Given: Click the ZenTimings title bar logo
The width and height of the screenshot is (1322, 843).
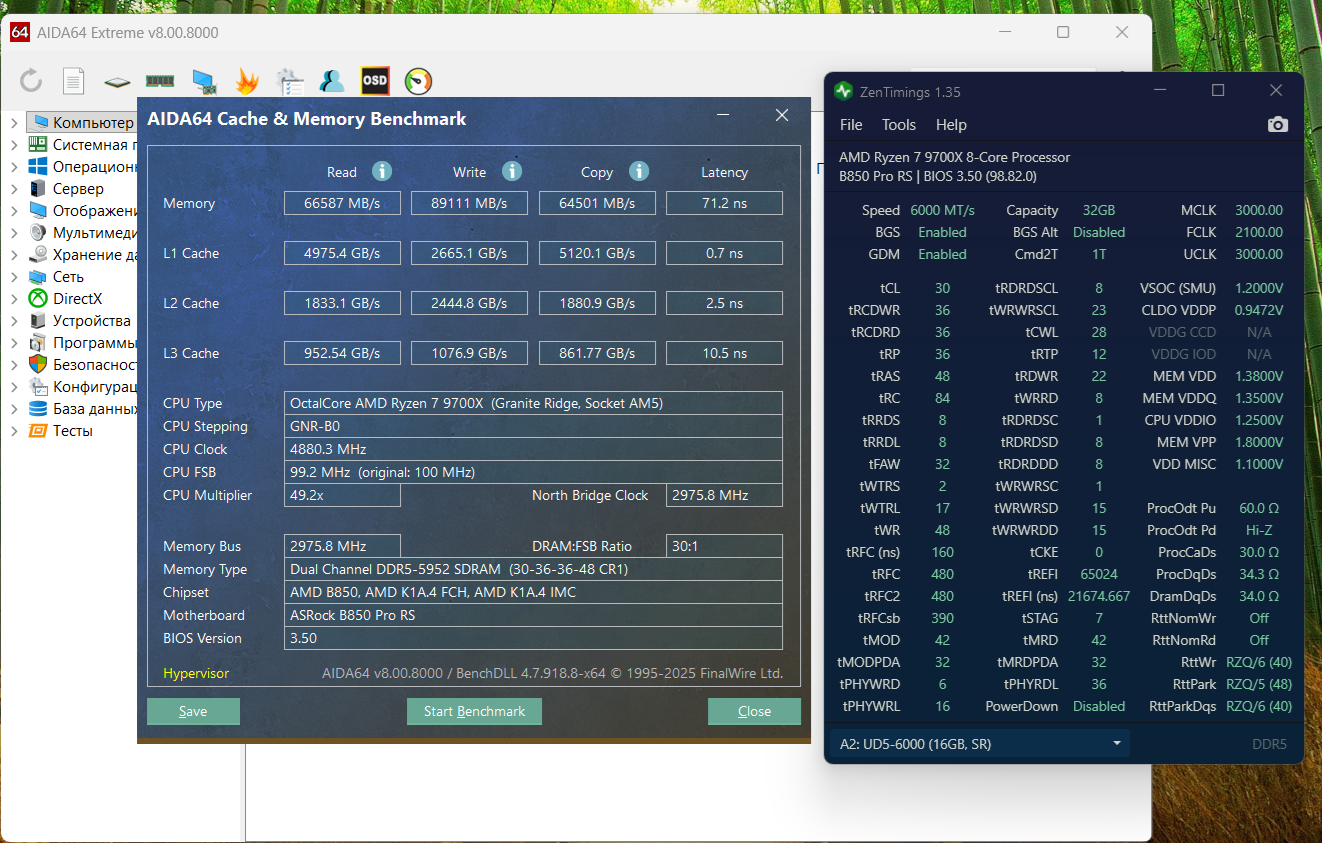Looking at the screenshot, I should pos(843,92).
